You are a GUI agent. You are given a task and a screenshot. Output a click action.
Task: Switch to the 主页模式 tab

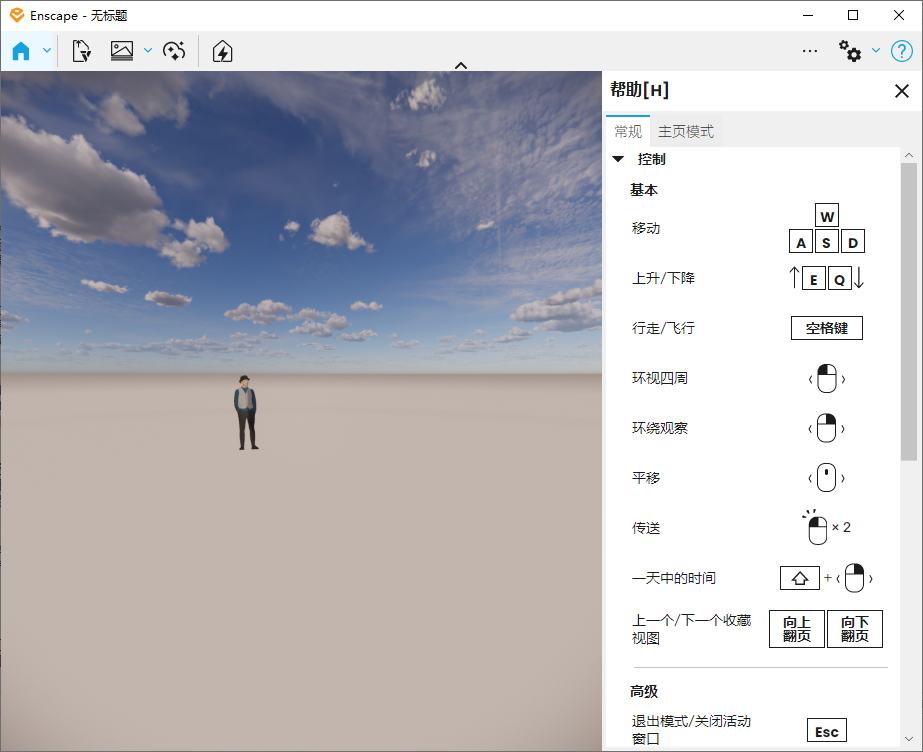685,130
